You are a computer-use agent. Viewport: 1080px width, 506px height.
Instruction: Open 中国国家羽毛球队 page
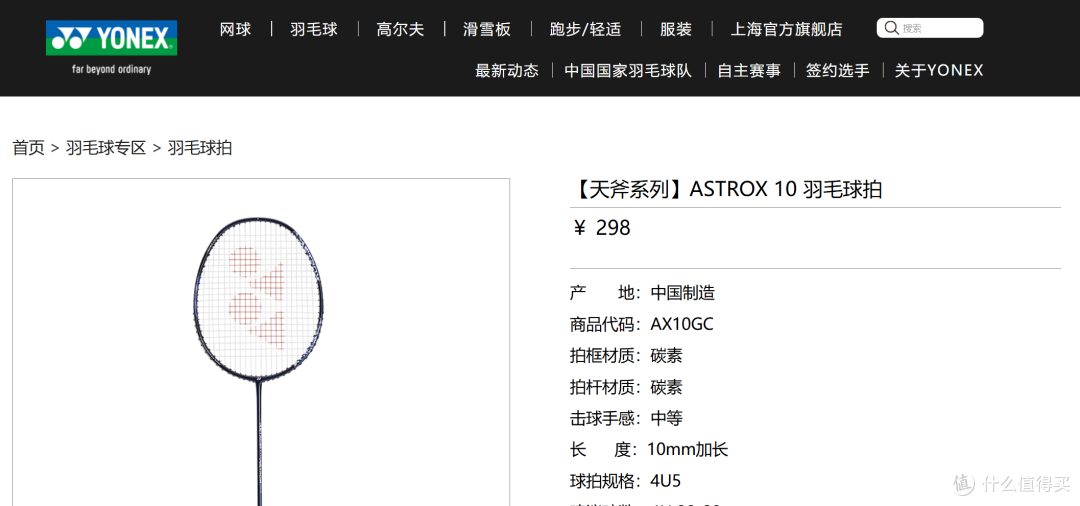[628, 70]
